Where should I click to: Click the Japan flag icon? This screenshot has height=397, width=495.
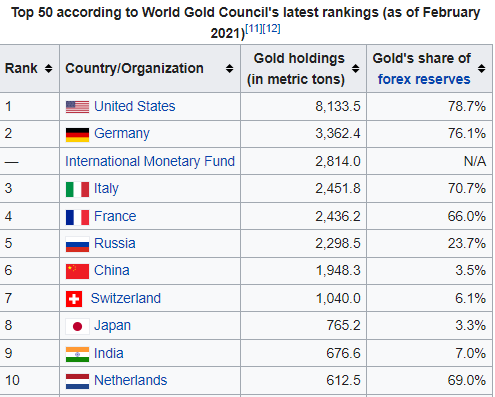[77, 326]
